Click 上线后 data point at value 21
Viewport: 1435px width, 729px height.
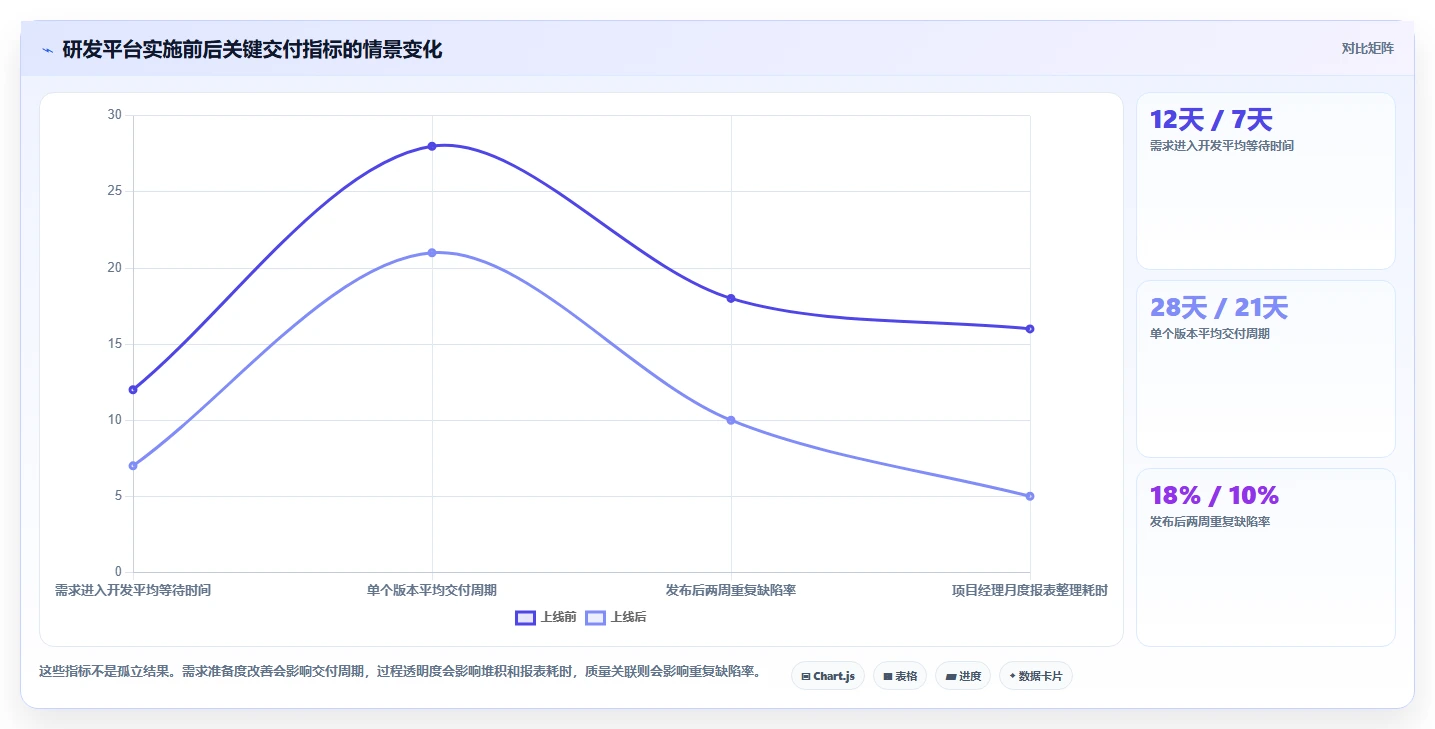[x=432, y=252]
